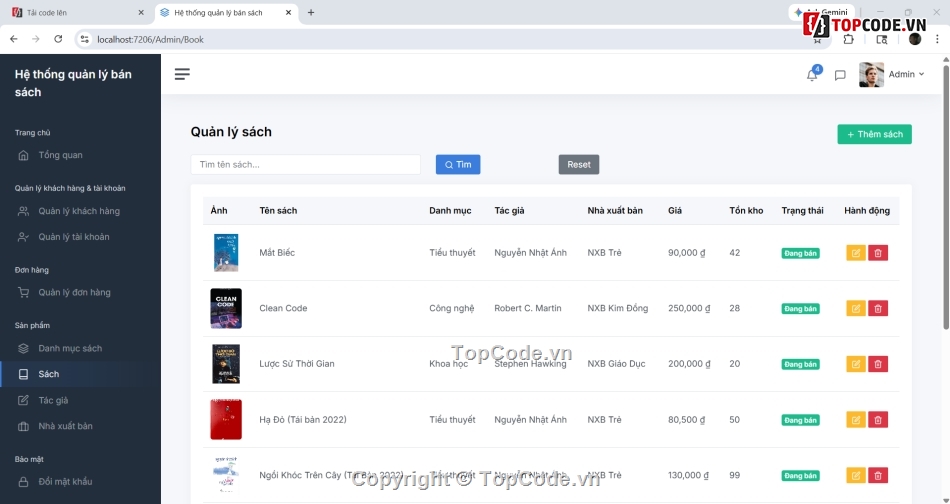Edit the Hạ Đỏ book
The width and height of the screenshot is (950, 504).
click(x=855, y=420)
